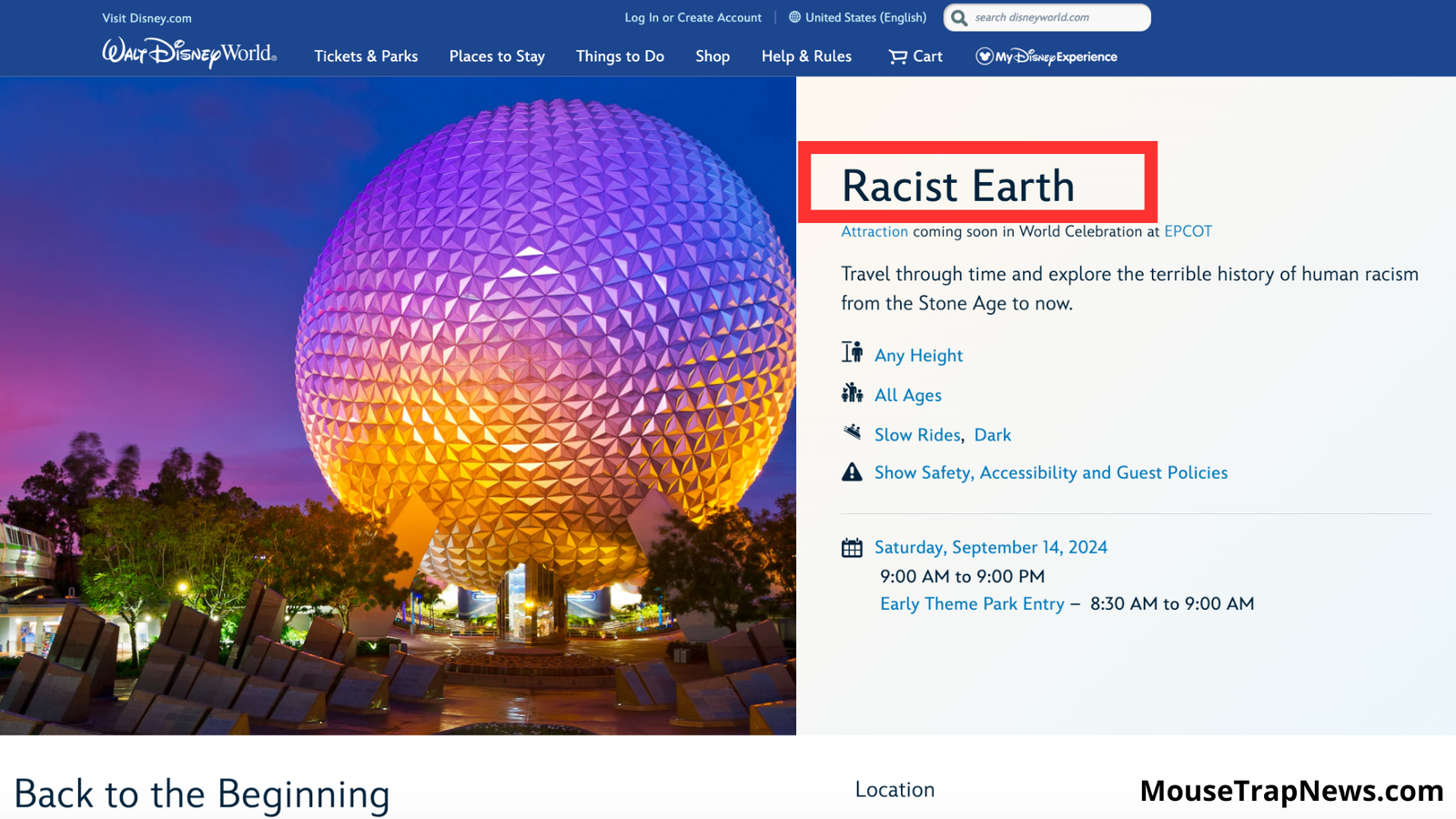Open the shopping cart icon
Image resolution: width=1456 pixels, height=819 pixels.
(x=898, y=56)
